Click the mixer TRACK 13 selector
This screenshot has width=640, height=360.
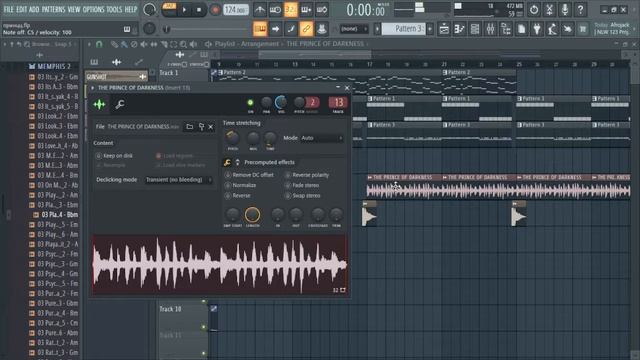[x=338, y=102]
